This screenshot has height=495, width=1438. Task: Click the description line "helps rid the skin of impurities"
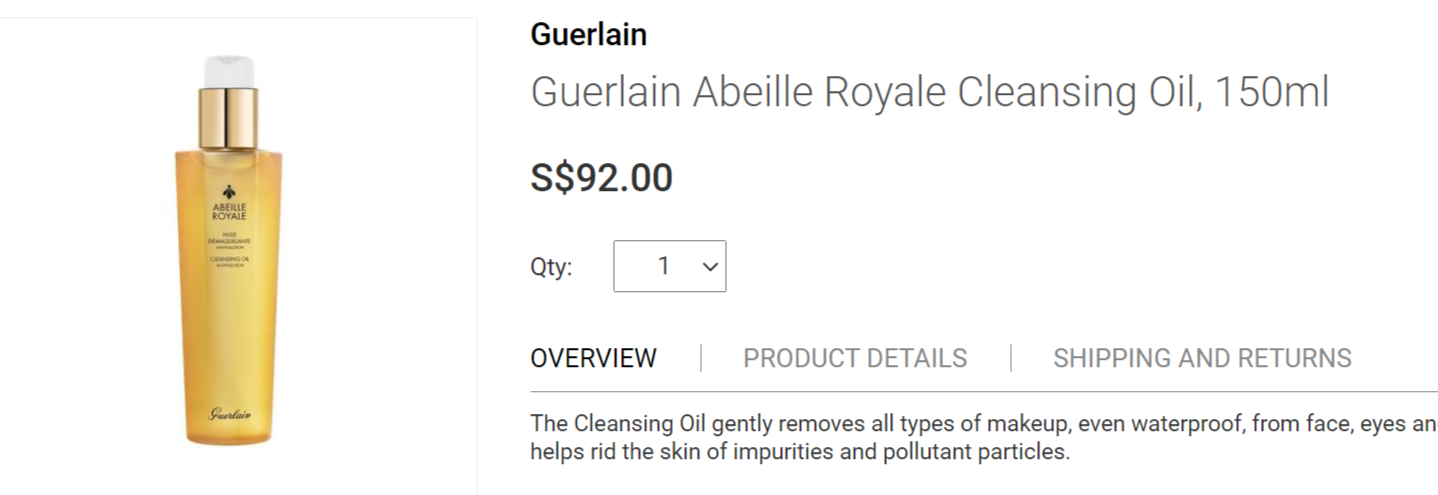800,451
